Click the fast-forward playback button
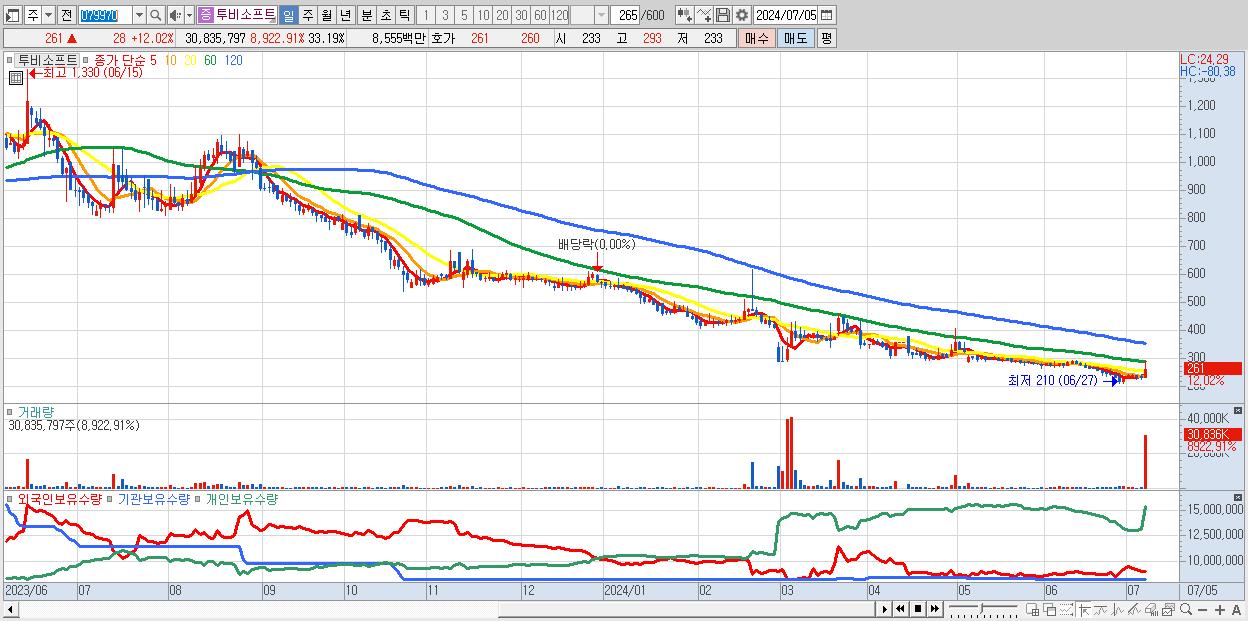The height and width of the screenshot is (621, 1248). click(934, 609)
